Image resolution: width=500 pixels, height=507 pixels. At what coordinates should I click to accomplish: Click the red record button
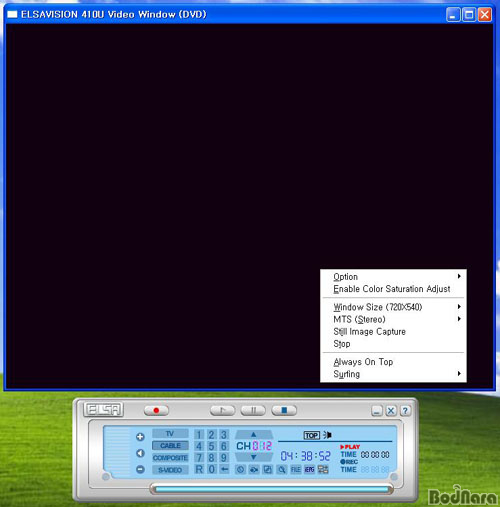click(156, 410)
